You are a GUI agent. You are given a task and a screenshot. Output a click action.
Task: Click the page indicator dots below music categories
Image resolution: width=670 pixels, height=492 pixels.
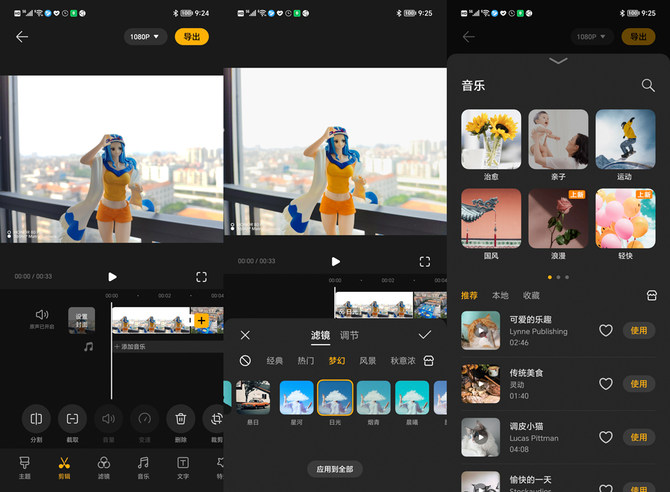558,277
